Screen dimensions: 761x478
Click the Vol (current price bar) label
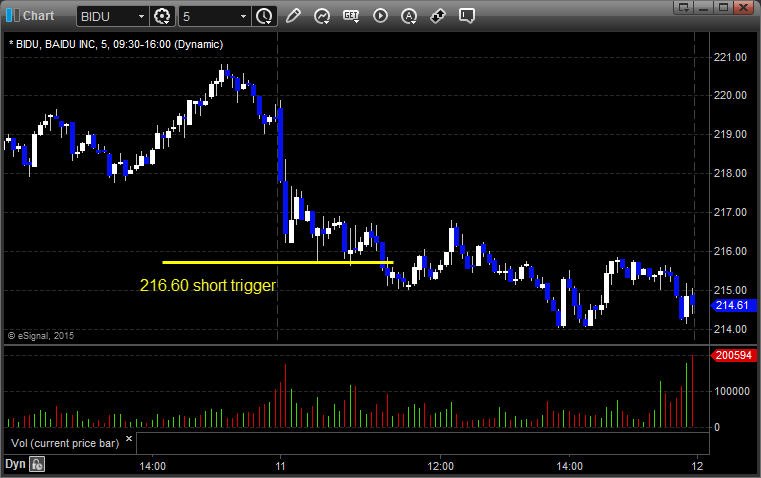pos(65,443)
